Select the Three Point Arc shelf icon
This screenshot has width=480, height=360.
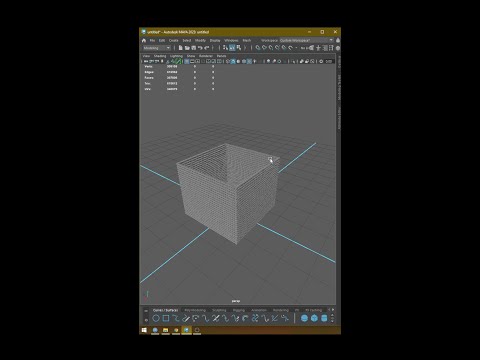[196, 318]
